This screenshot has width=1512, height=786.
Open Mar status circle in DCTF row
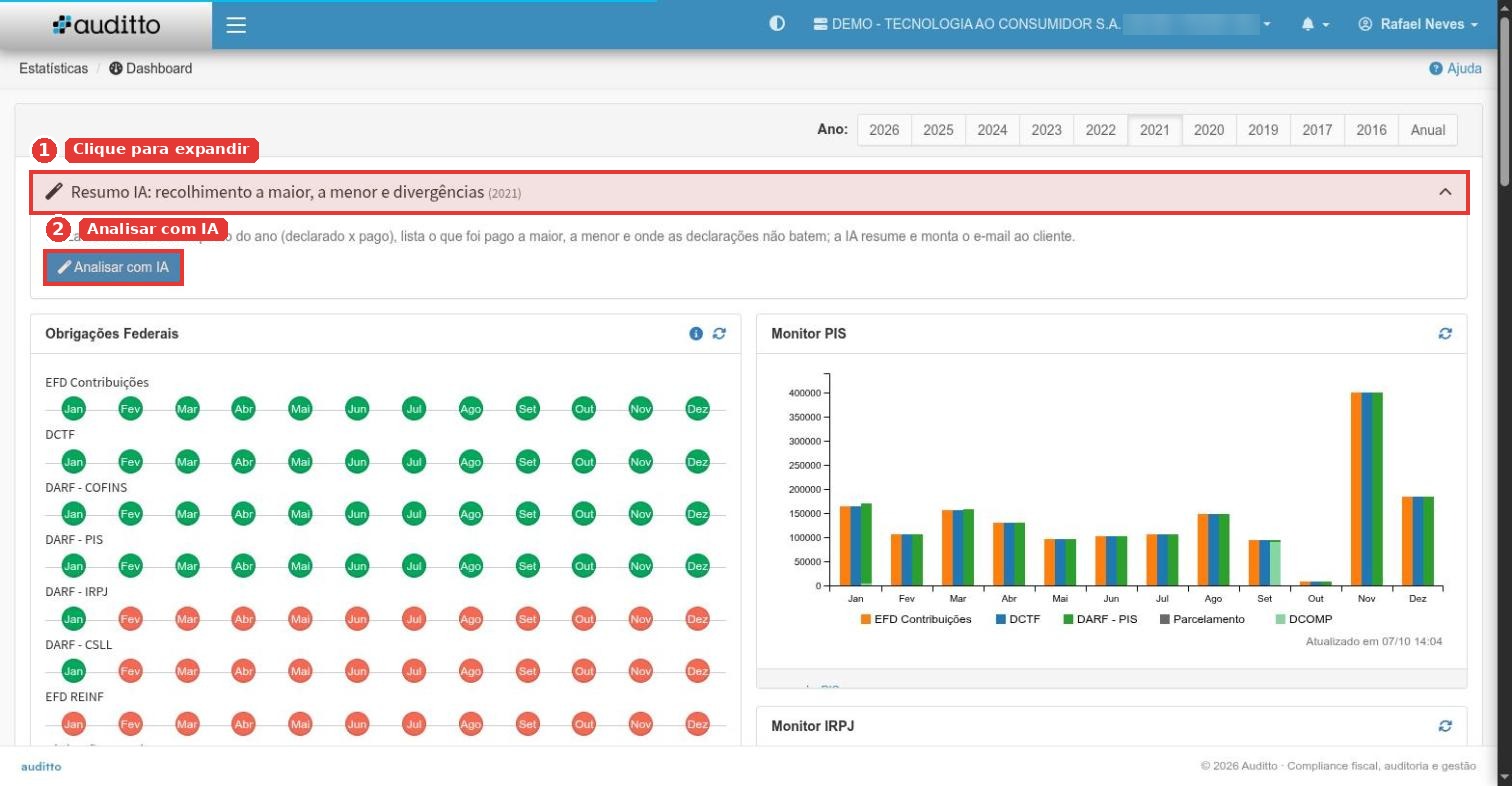coord(187,461)
